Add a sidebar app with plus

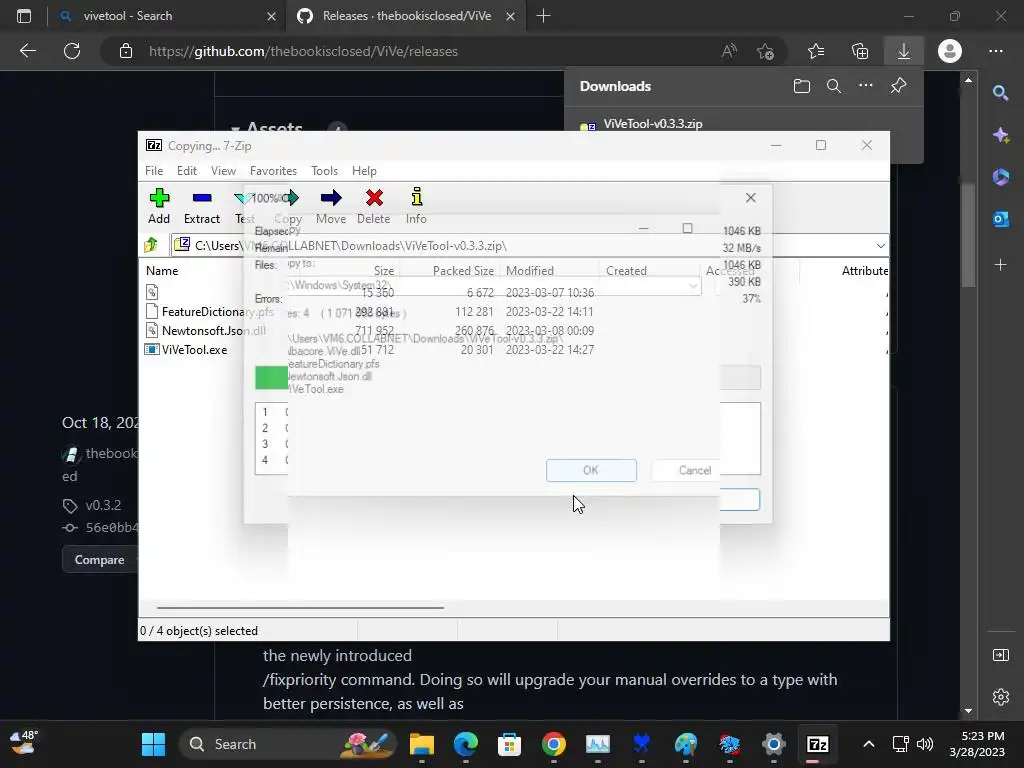pyautogui.click(x=1000, y=264)
